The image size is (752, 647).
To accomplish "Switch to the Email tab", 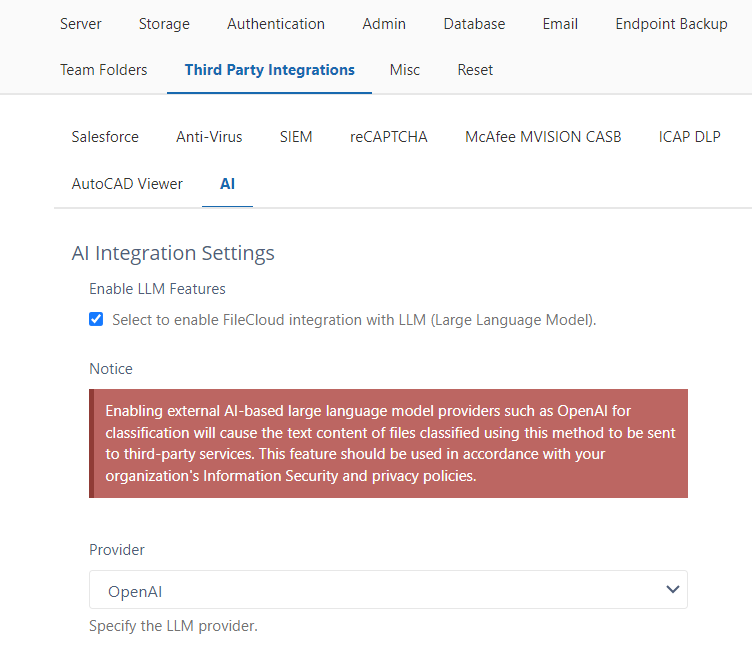I will click(560, 24).
